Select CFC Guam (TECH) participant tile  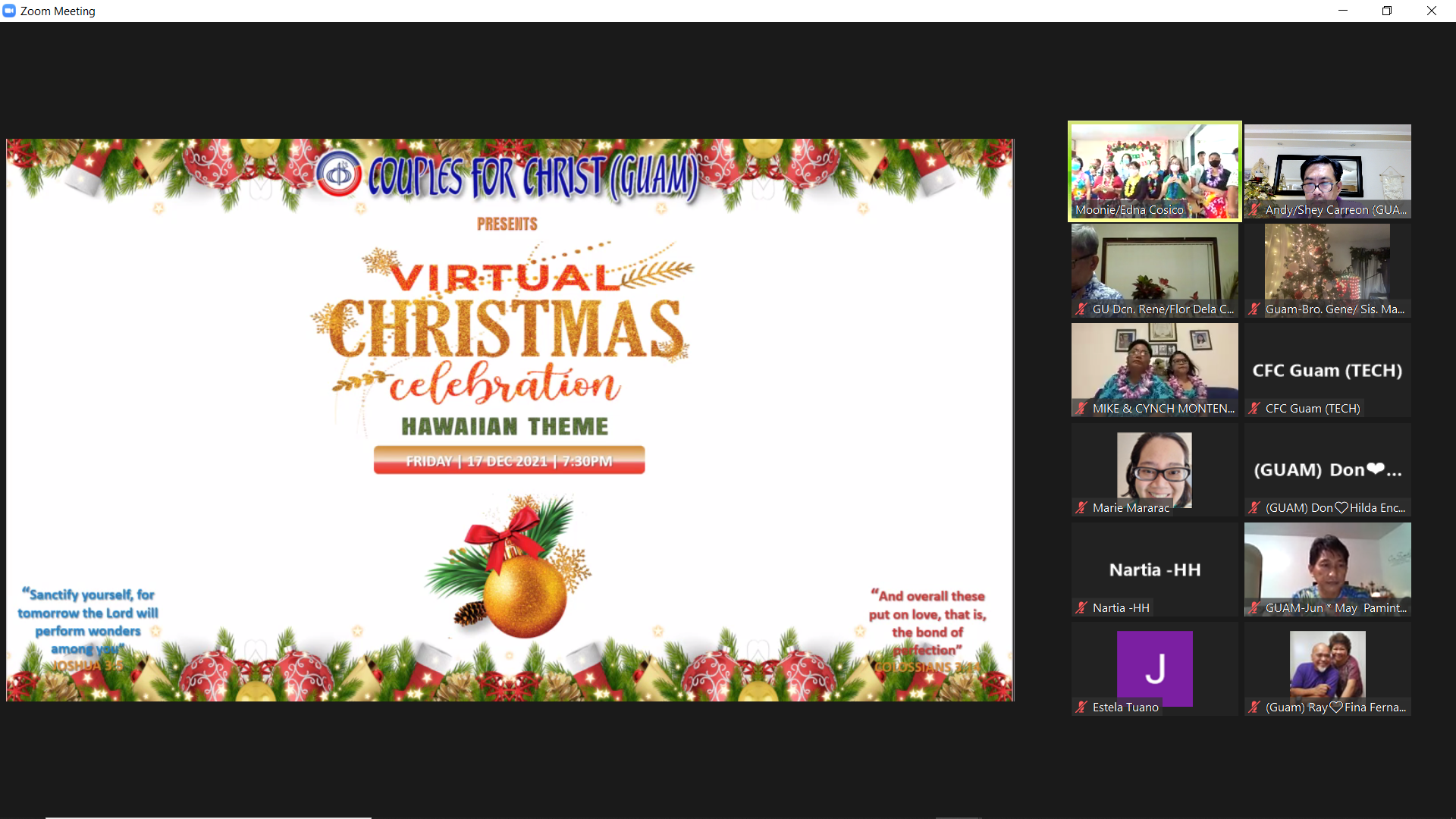(1327, 370)
